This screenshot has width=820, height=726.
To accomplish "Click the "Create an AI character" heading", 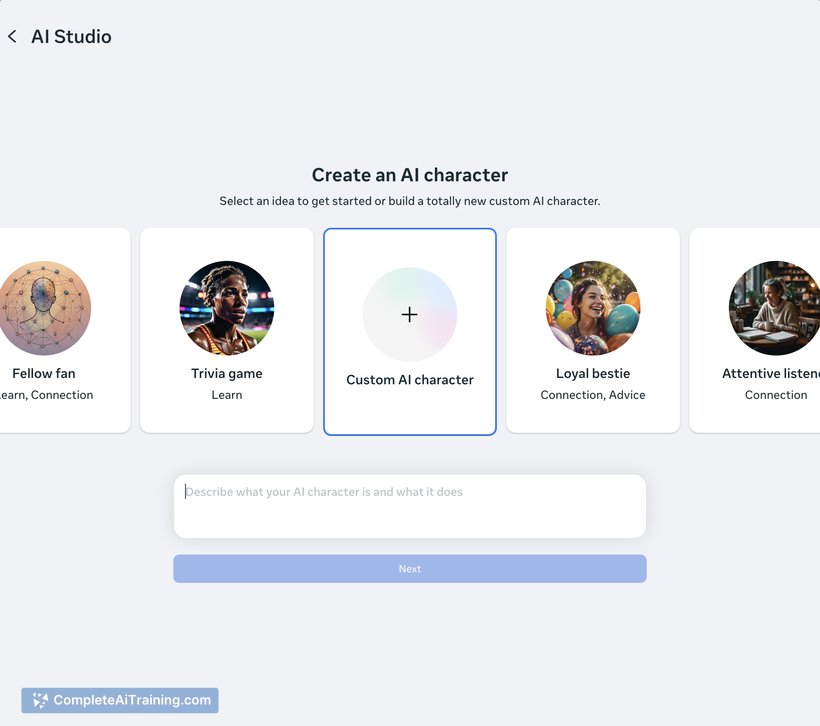I will coord(410,175).
